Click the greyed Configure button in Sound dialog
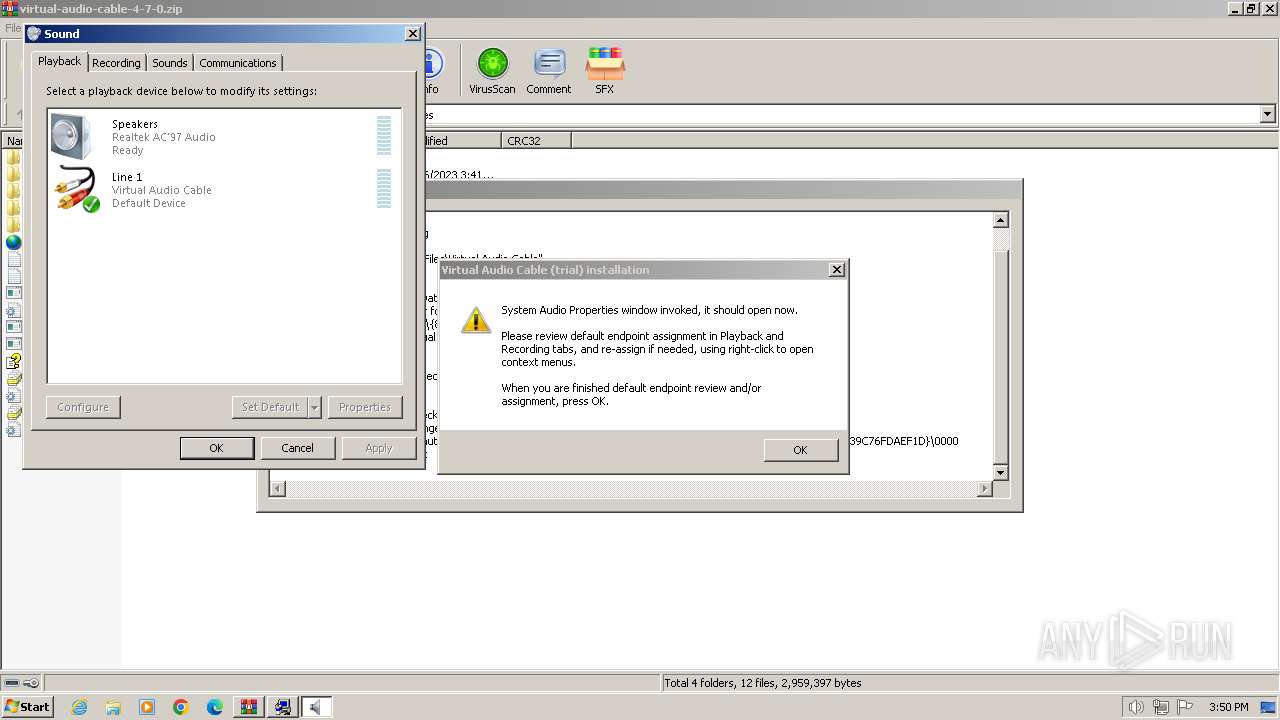Screen dimensions: 1280x720 point(83,407)
